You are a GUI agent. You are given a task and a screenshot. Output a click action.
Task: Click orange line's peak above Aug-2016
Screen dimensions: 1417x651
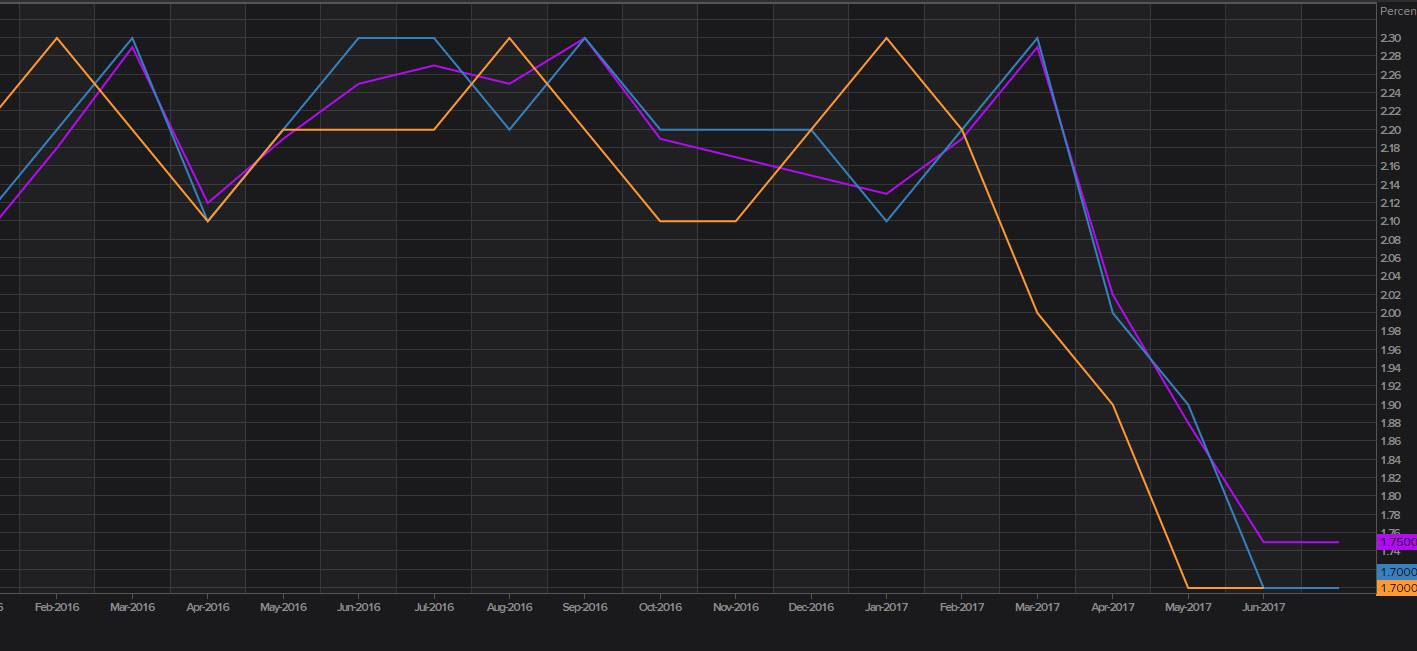[x=509, y=38]
